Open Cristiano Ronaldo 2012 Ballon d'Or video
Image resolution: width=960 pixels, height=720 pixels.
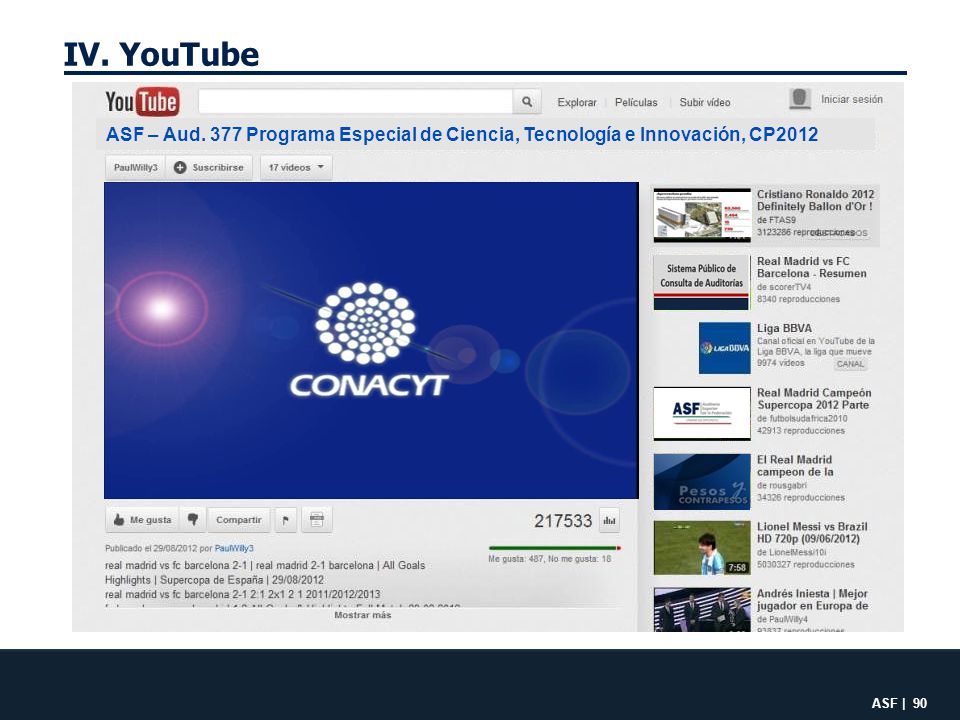815,200
